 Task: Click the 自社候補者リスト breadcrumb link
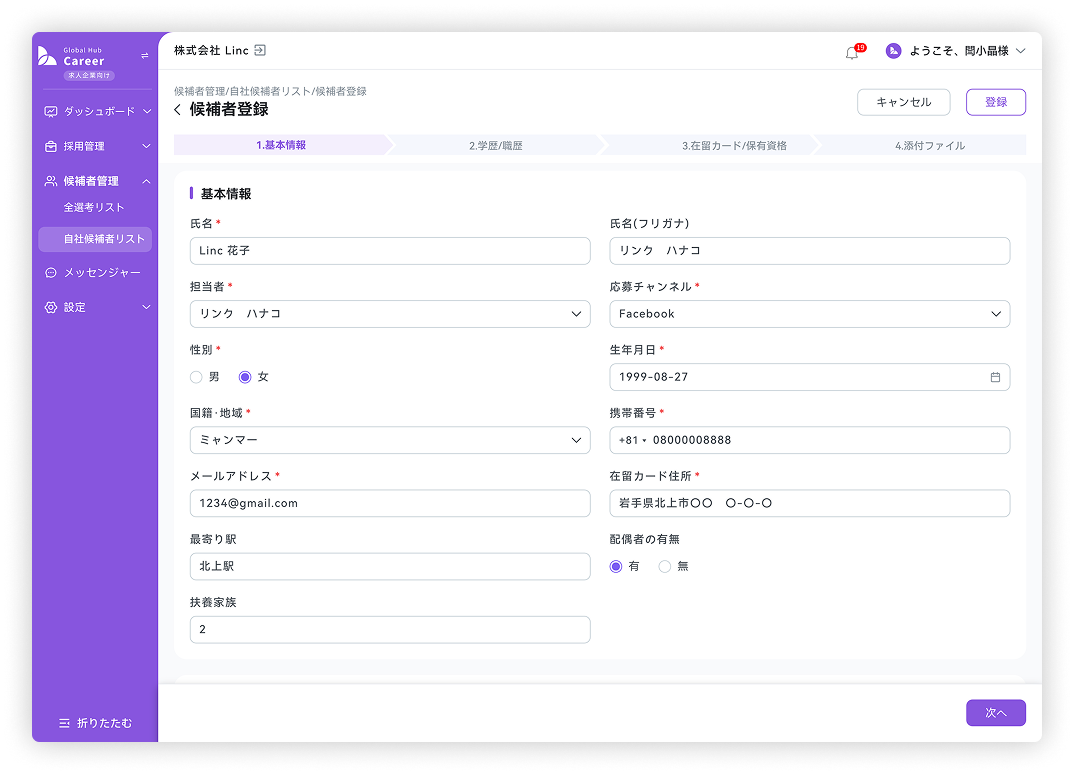pos(269,91)
